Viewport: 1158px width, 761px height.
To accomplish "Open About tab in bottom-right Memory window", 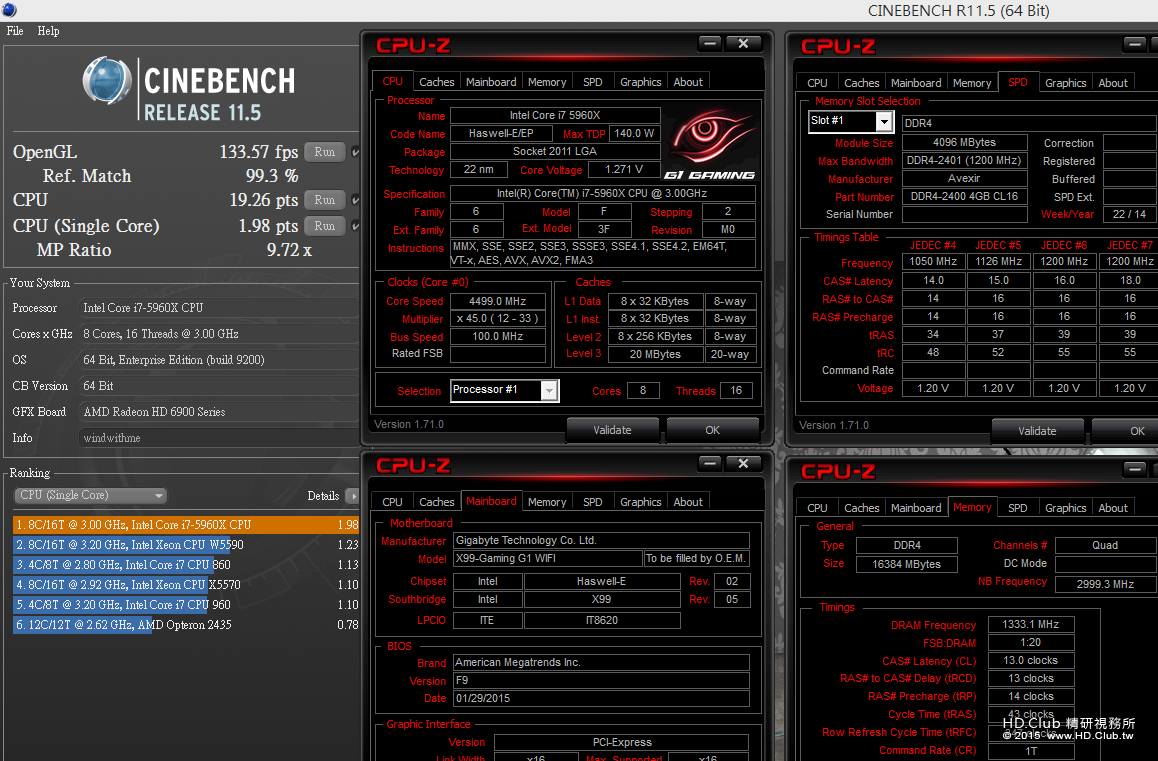I will click(x=1113, y=508).
